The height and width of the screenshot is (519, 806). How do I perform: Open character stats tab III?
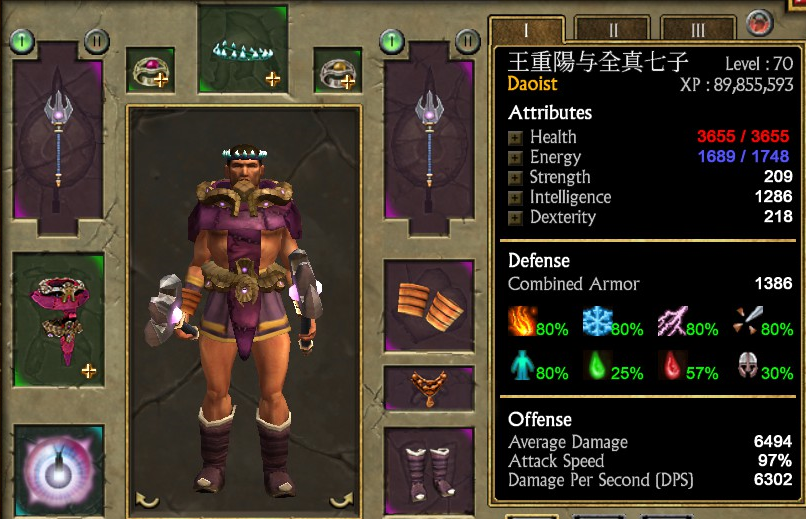698,30
